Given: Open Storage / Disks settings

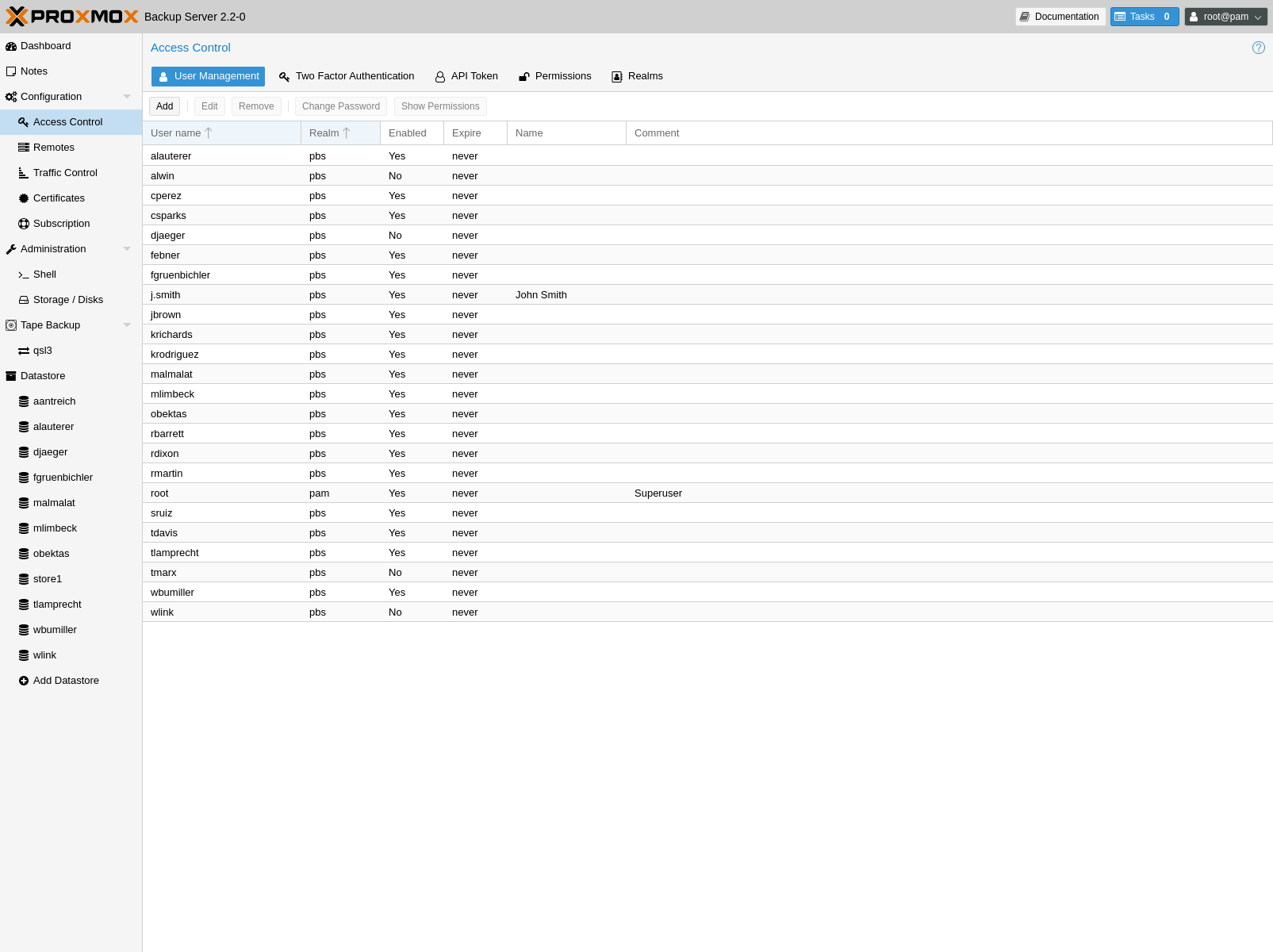Looking at the screenshot, I should point(68,300).
